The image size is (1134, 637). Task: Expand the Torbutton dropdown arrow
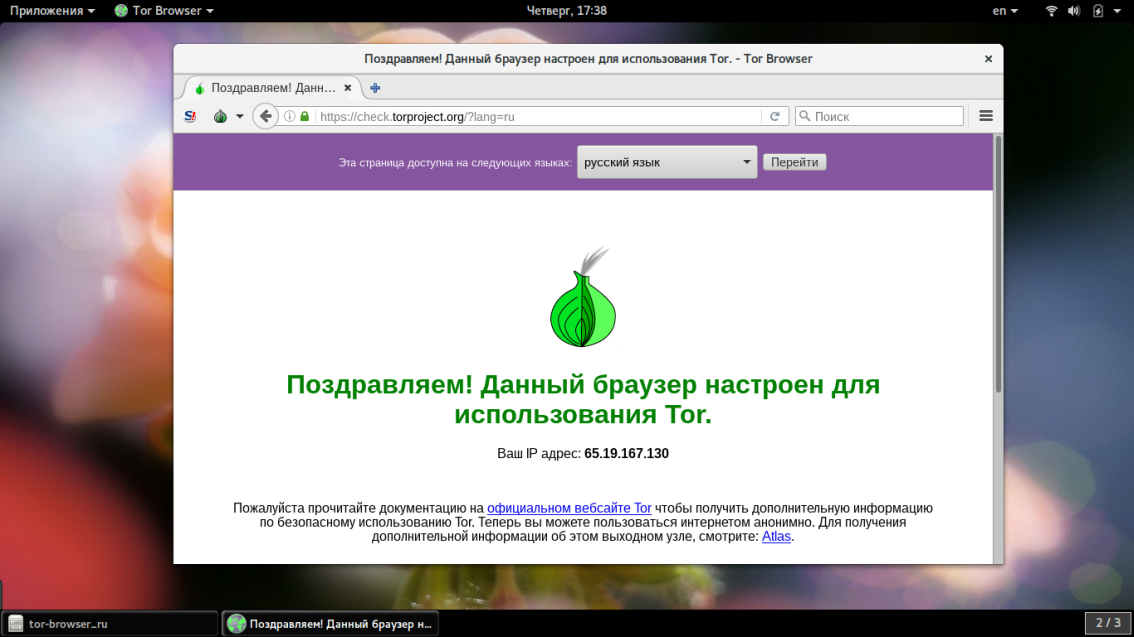(239, 116)
